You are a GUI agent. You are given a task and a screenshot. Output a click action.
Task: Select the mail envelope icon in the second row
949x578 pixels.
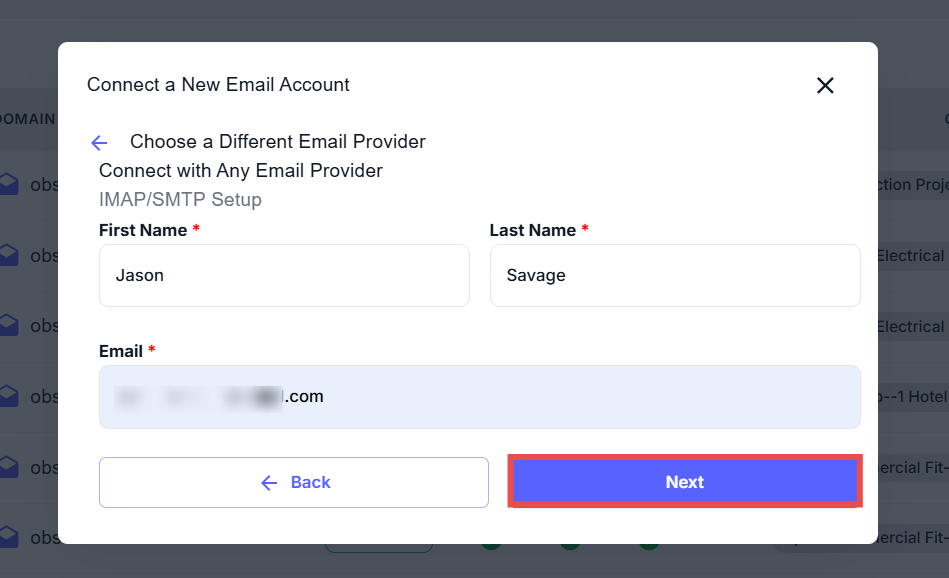9,255
